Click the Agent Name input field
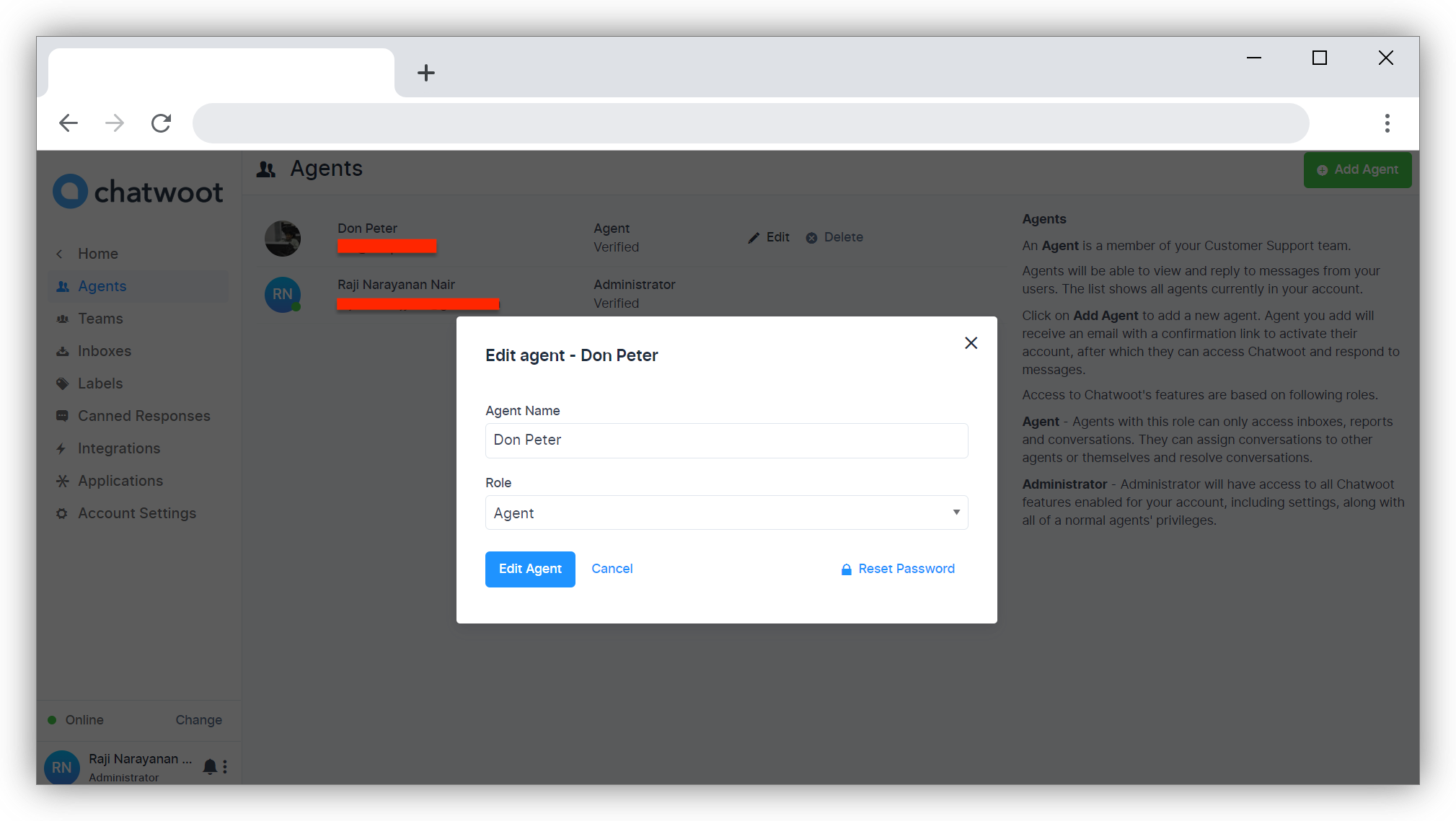1456x821 pixels. pos(727,440)
